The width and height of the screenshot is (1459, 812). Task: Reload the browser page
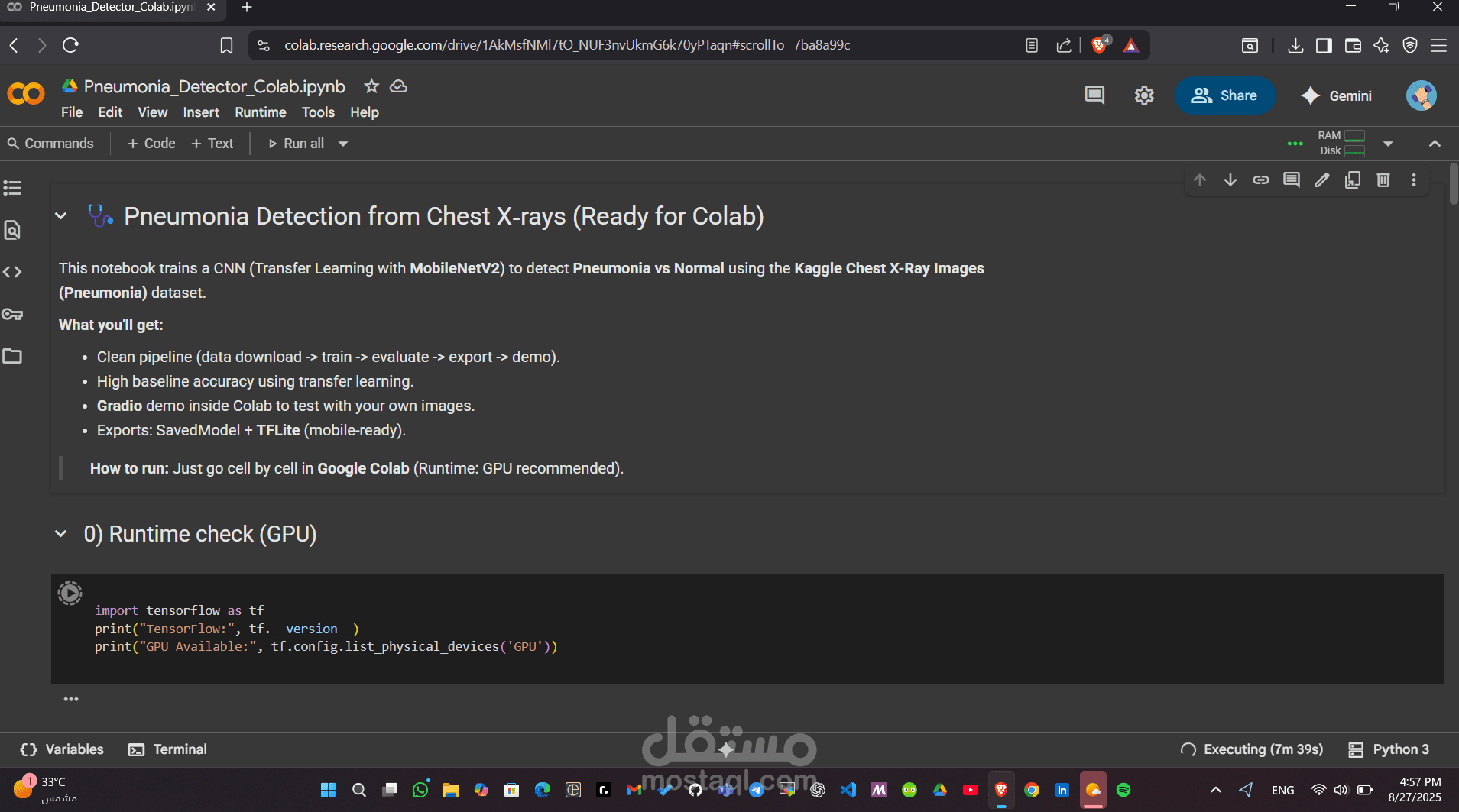tap(70, 45)
